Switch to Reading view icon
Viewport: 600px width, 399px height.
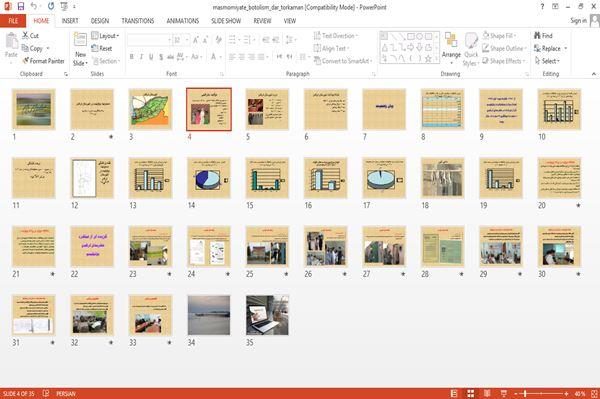pyautogui.click(x=487, y=393)
